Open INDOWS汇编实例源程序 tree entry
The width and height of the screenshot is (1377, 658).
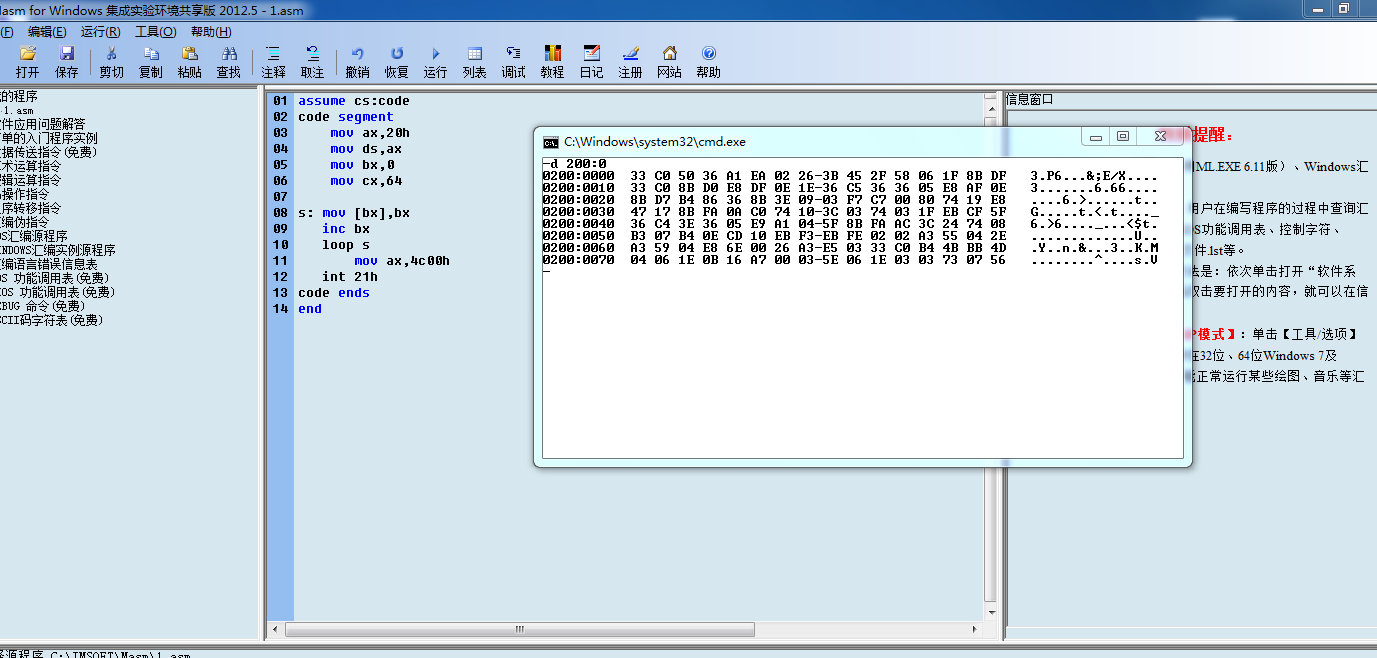tap(58, 250)
